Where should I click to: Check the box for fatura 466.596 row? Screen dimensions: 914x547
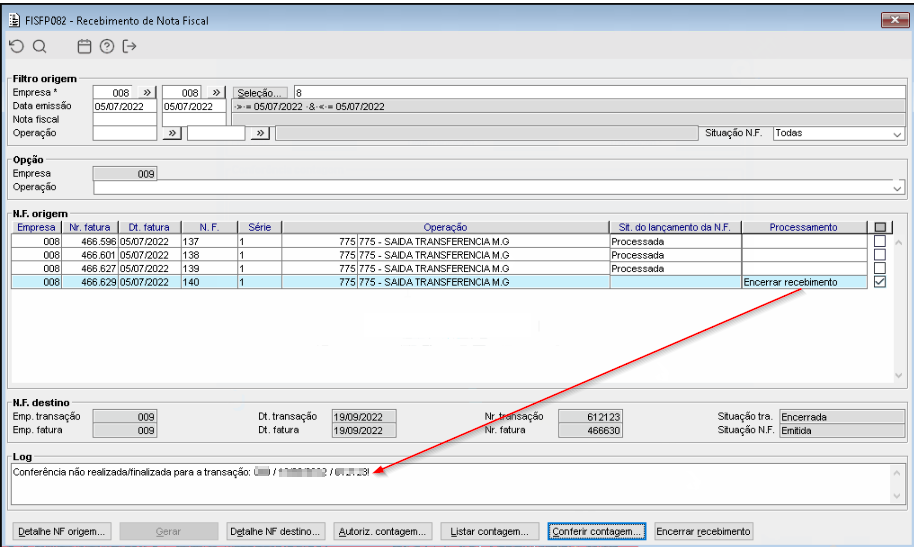pos(880,241)
